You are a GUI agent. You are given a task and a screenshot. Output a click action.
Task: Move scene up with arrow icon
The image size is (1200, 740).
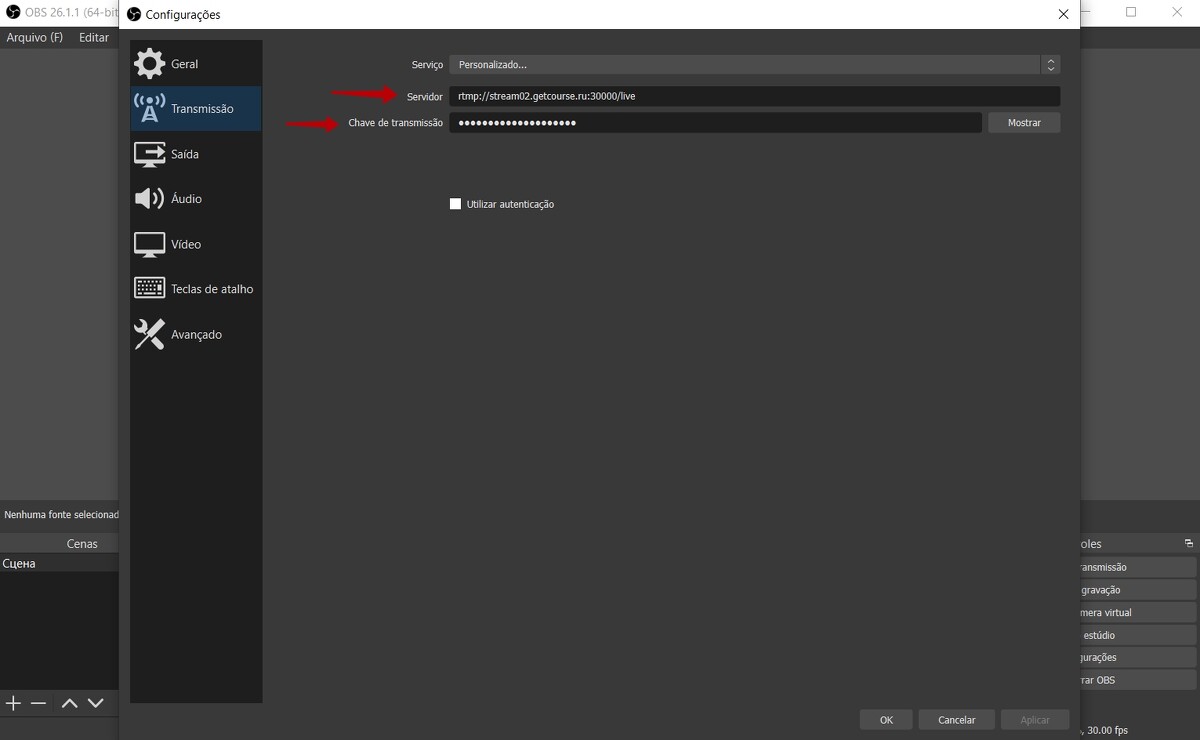pos(69,703)
